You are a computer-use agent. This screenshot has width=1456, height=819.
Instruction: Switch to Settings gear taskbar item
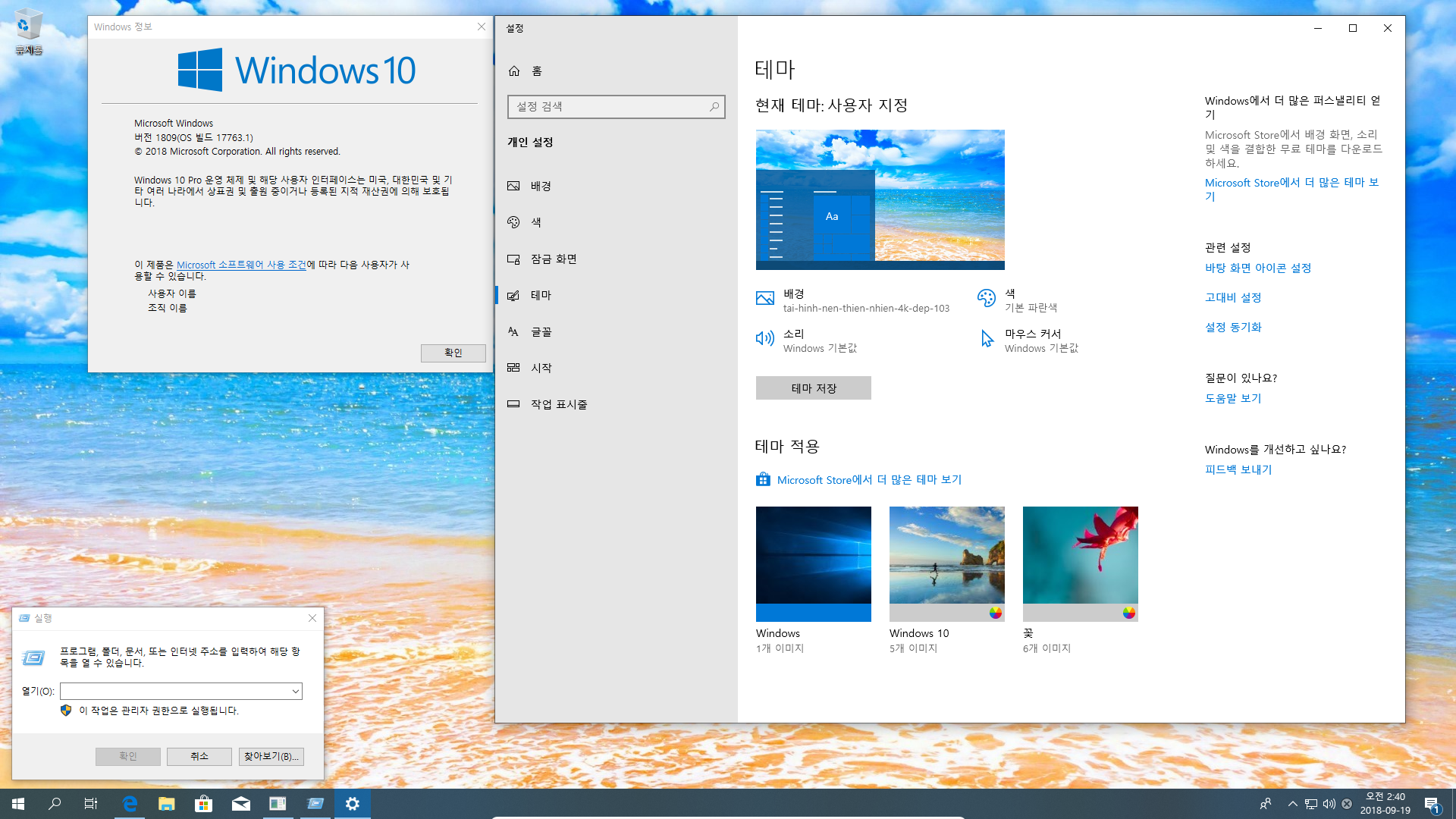pyautogui.click(x=353, y=804)
